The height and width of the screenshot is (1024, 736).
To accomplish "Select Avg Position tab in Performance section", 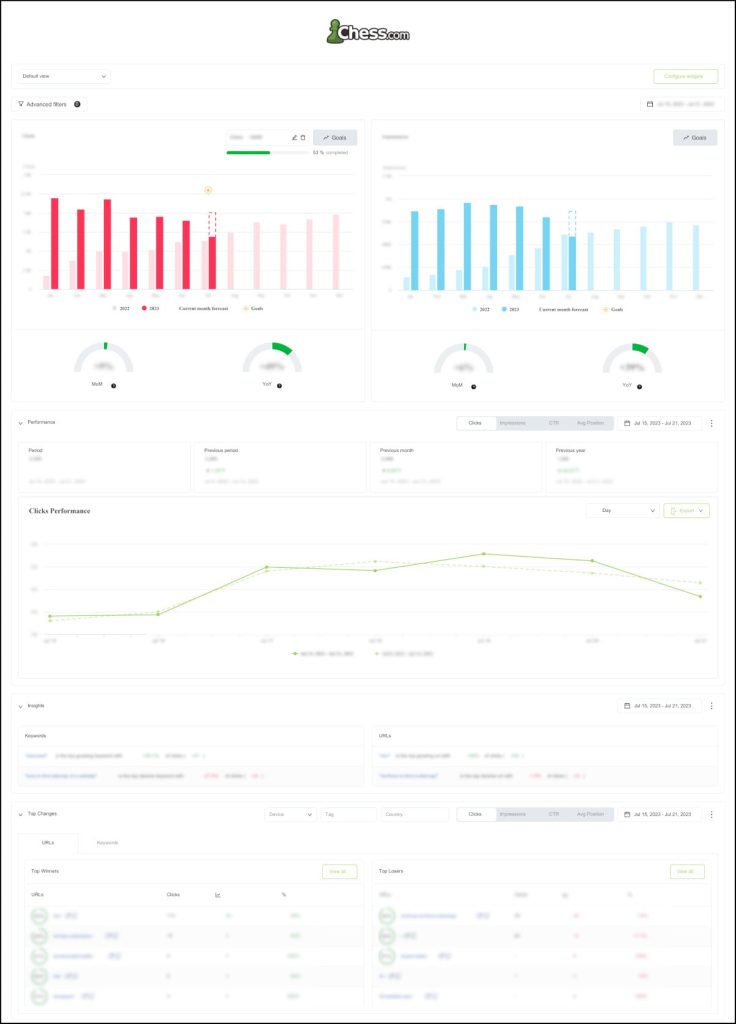I will pos(590,423).
